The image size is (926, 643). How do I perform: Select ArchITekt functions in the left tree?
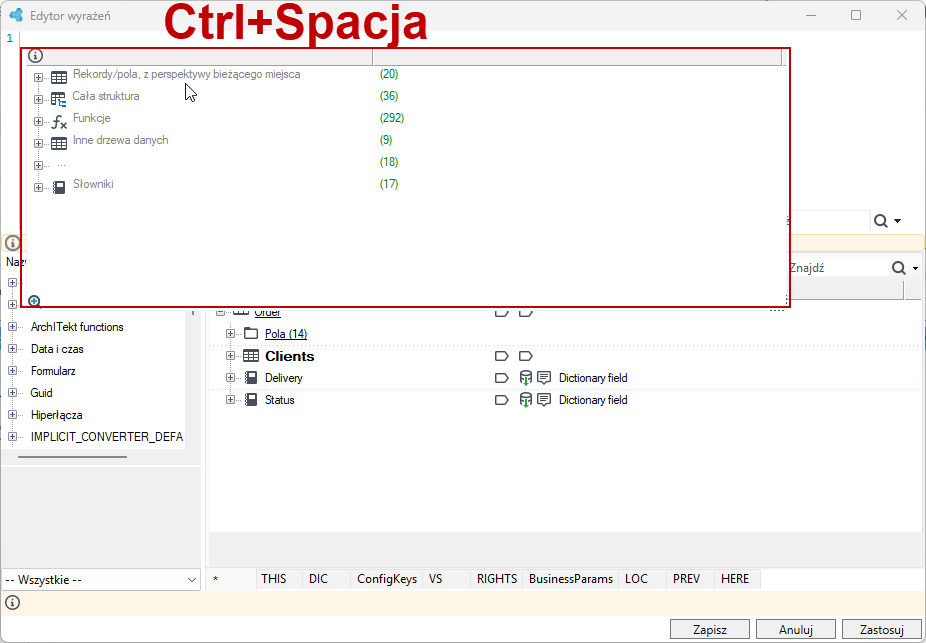[x=77, y=327]
